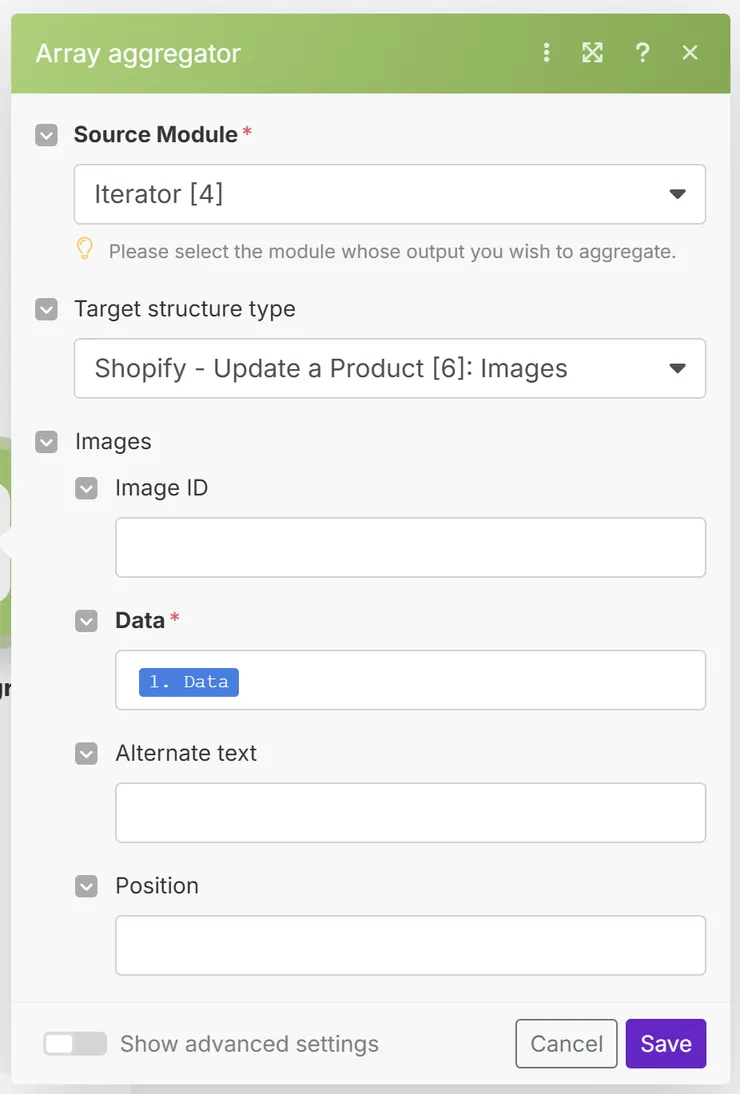This screenshot has width=740, height=1094.
Task: Open the Target structure type dropdown
Action: coord(390,368)
